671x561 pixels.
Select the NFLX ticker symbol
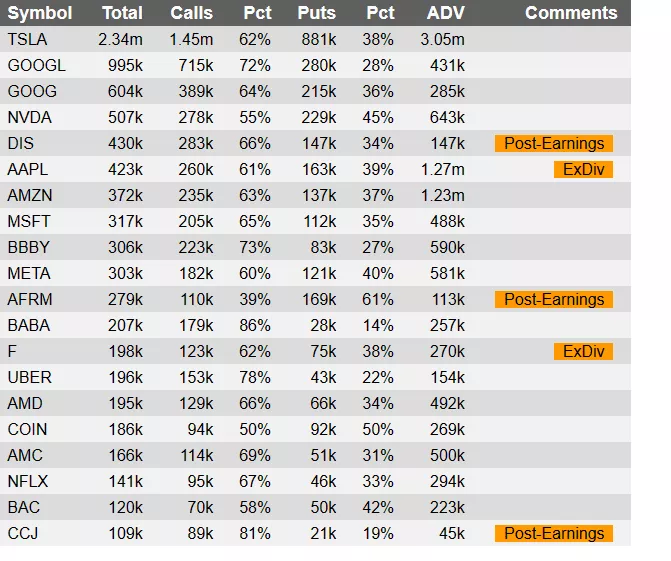(28, 482)
